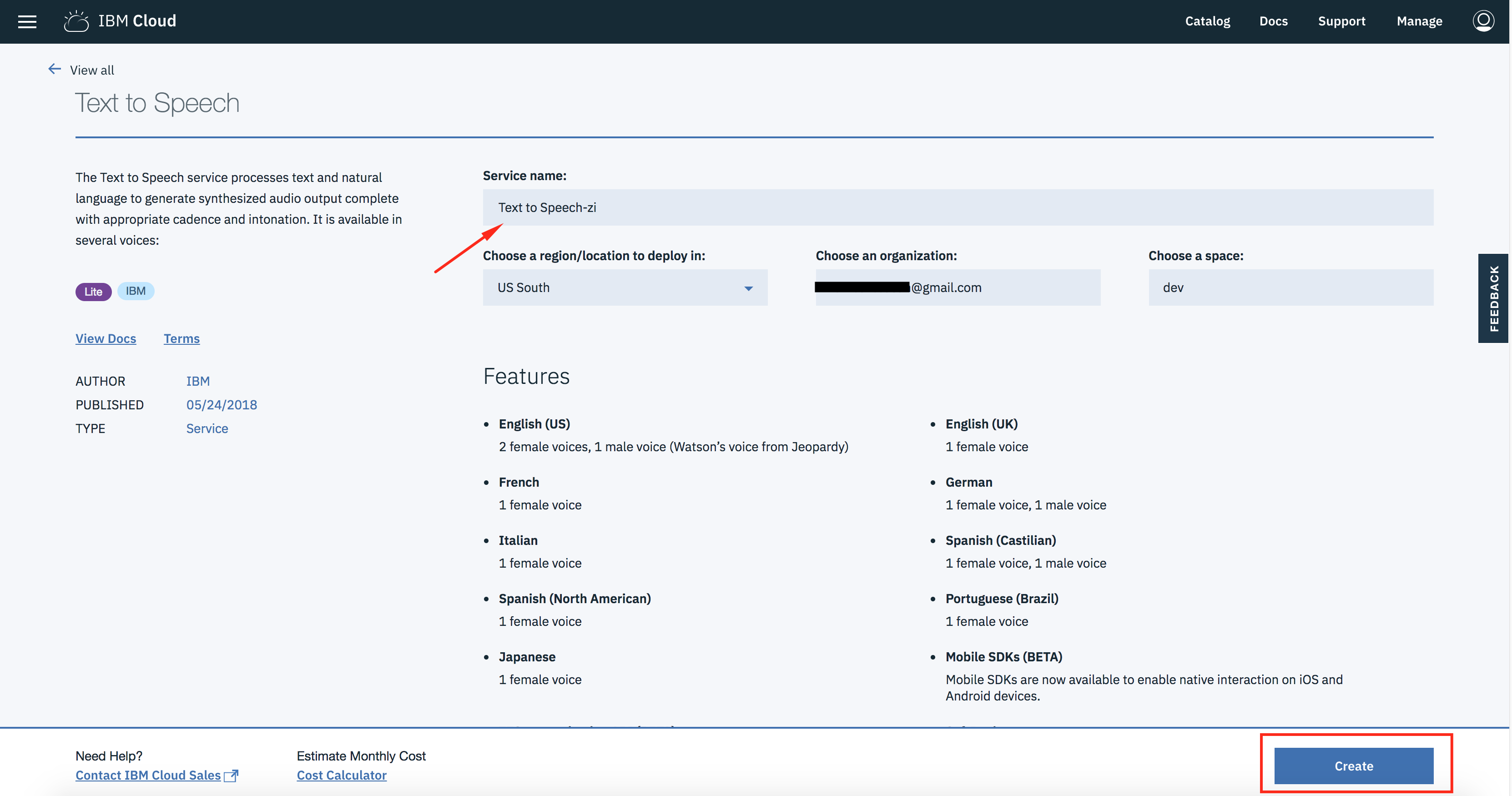Open the Docs menu item

[x=1273, y=21]
